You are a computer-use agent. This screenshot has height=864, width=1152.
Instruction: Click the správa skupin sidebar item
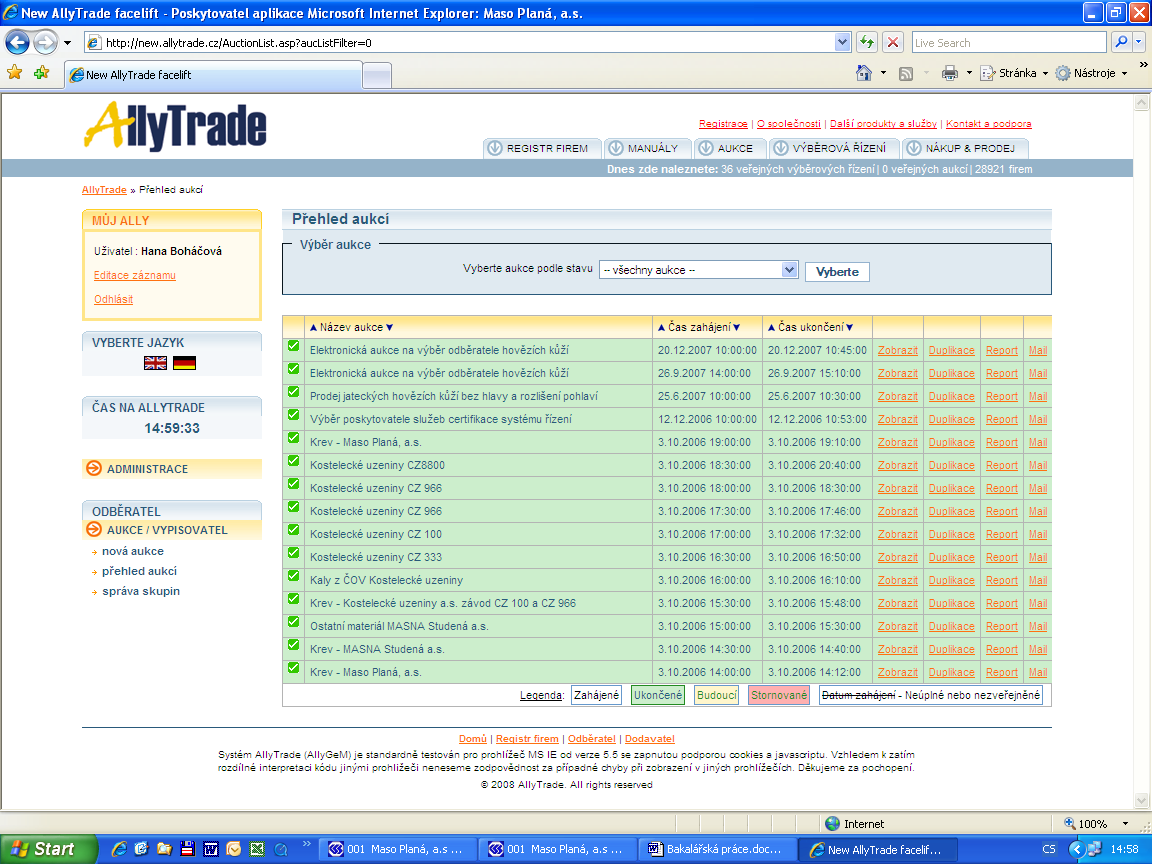pos(141,591)
